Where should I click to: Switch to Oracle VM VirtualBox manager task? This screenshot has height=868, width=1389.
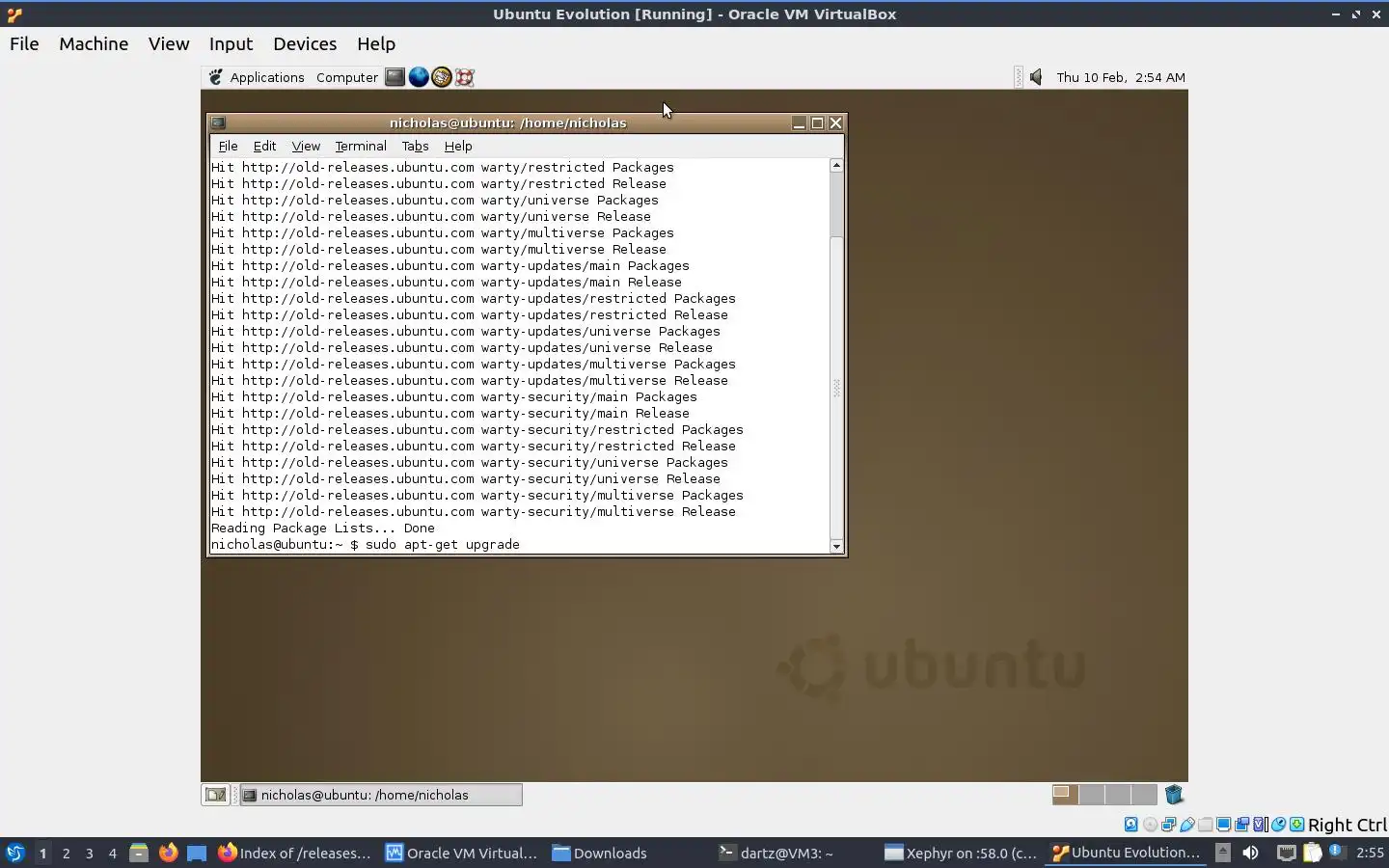point(462,853)
